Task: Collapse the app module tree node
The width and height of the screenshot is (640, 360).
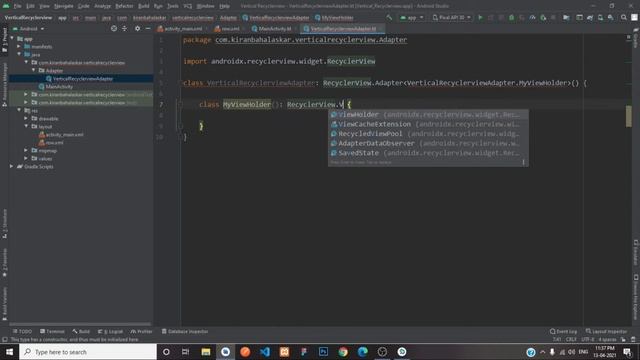Action: (x=12, y=39)
